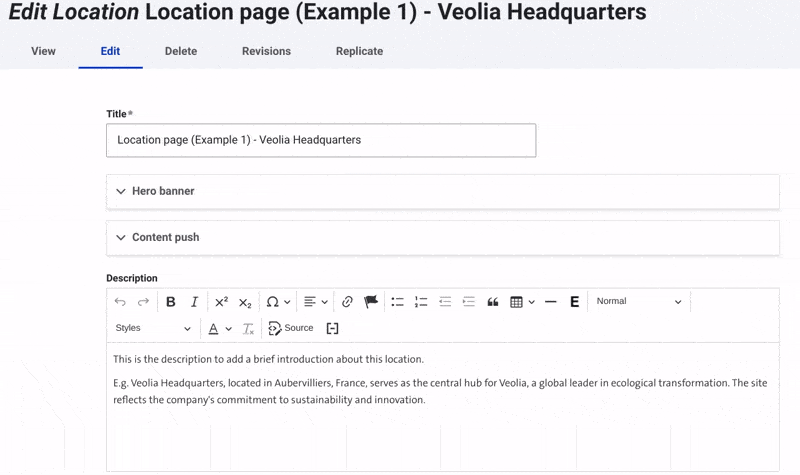Viewport: 800px width, 475px height.
Task: Open the Normal heading format dropdown
Action: (638, 302)
